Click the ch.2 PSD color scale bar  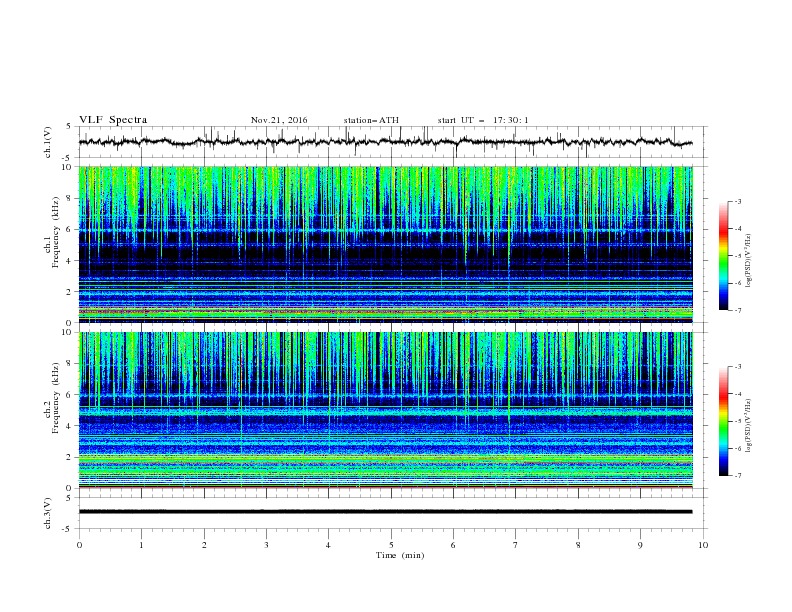point(723,421)
